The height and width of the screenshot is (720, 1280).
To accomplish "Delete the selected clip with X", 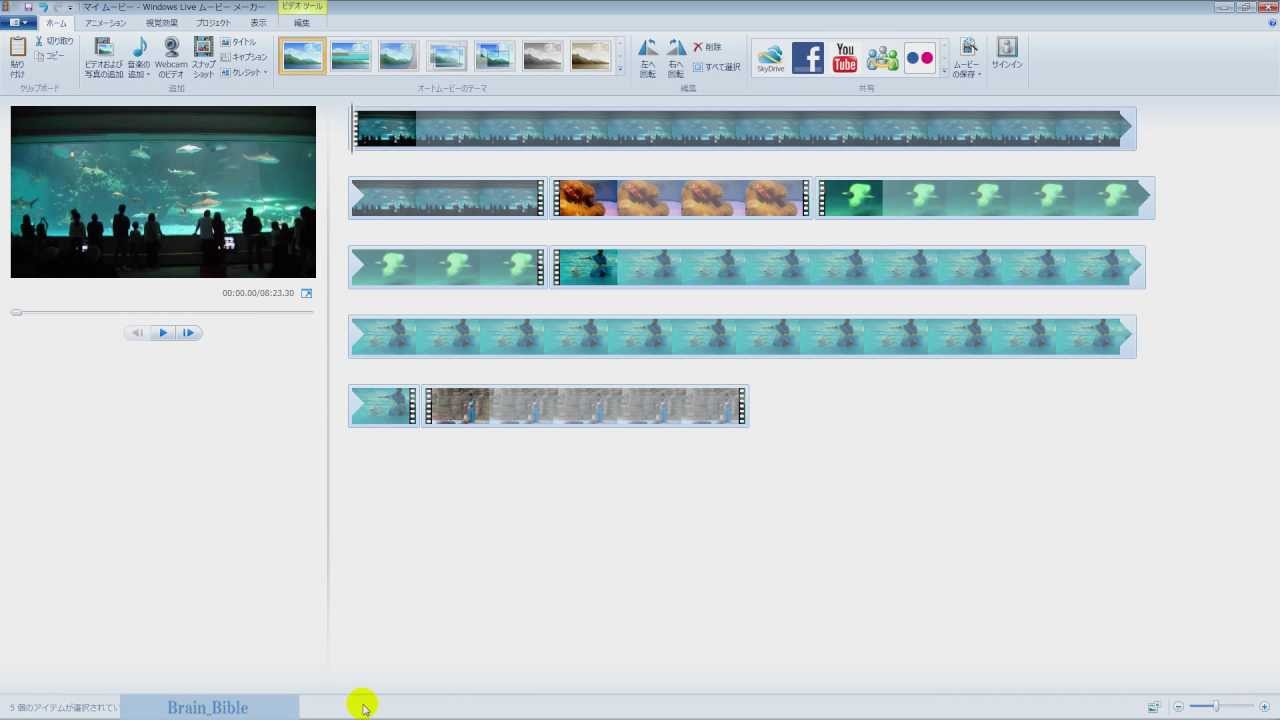I will 707,47.
